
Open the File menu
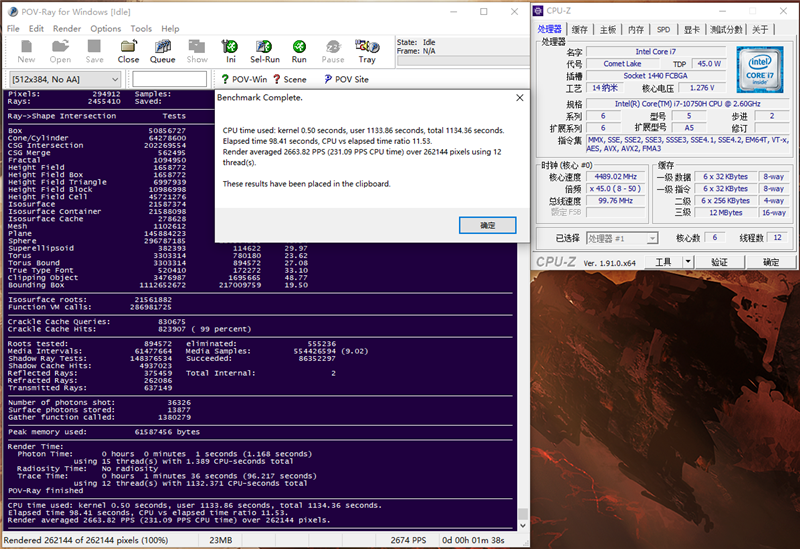pyautogui.click(x=13, y=29)
